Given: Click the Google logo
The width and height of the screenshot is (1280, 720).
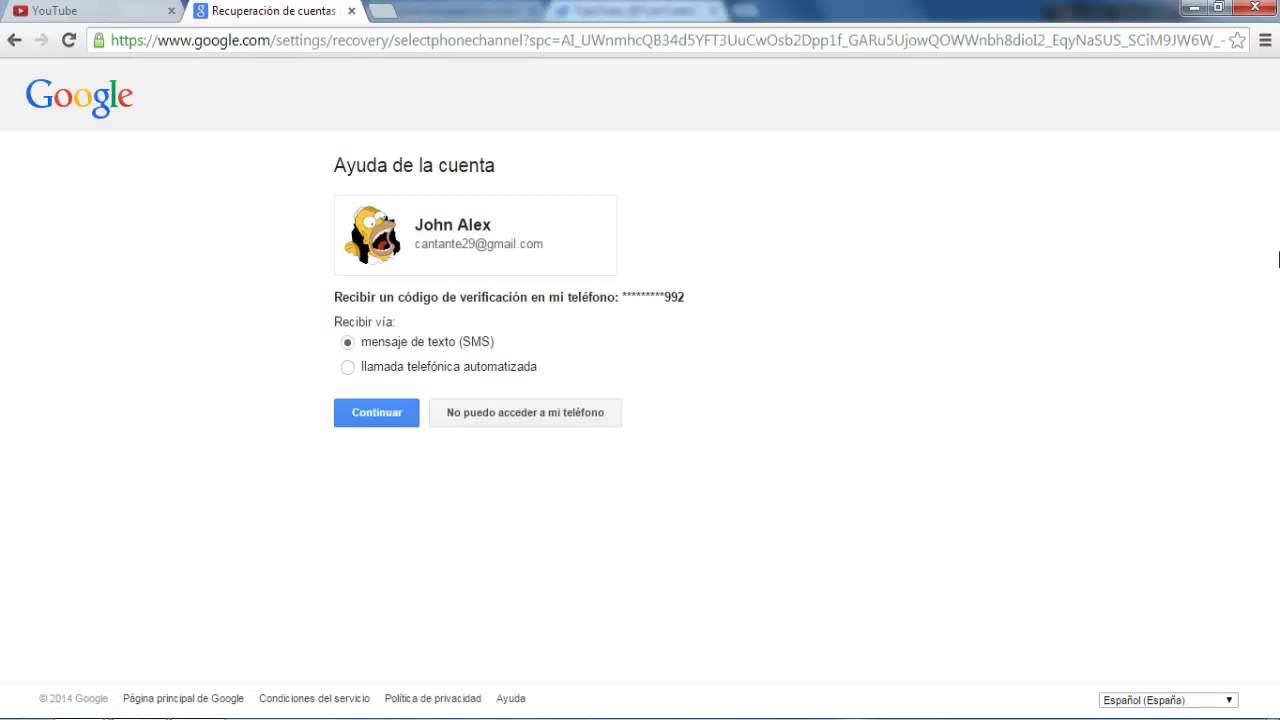Looking at the screenshot, I should point(79,96).
